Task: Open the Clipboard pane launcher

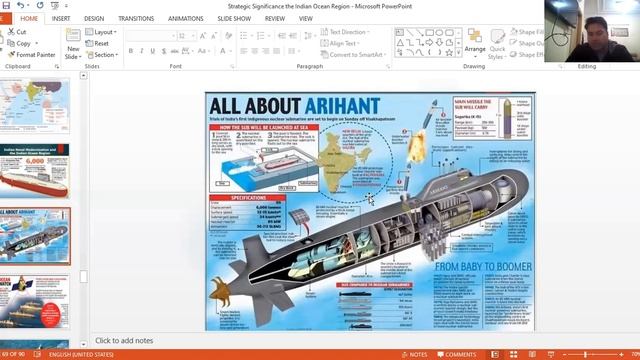Action: click(x=57, y=66)
